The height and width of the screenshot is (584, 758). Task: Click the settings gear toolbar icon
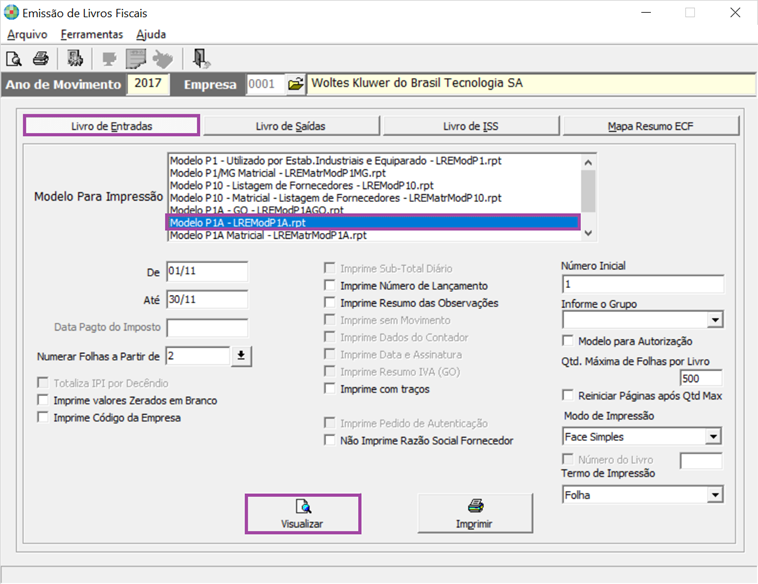[75, 58]
